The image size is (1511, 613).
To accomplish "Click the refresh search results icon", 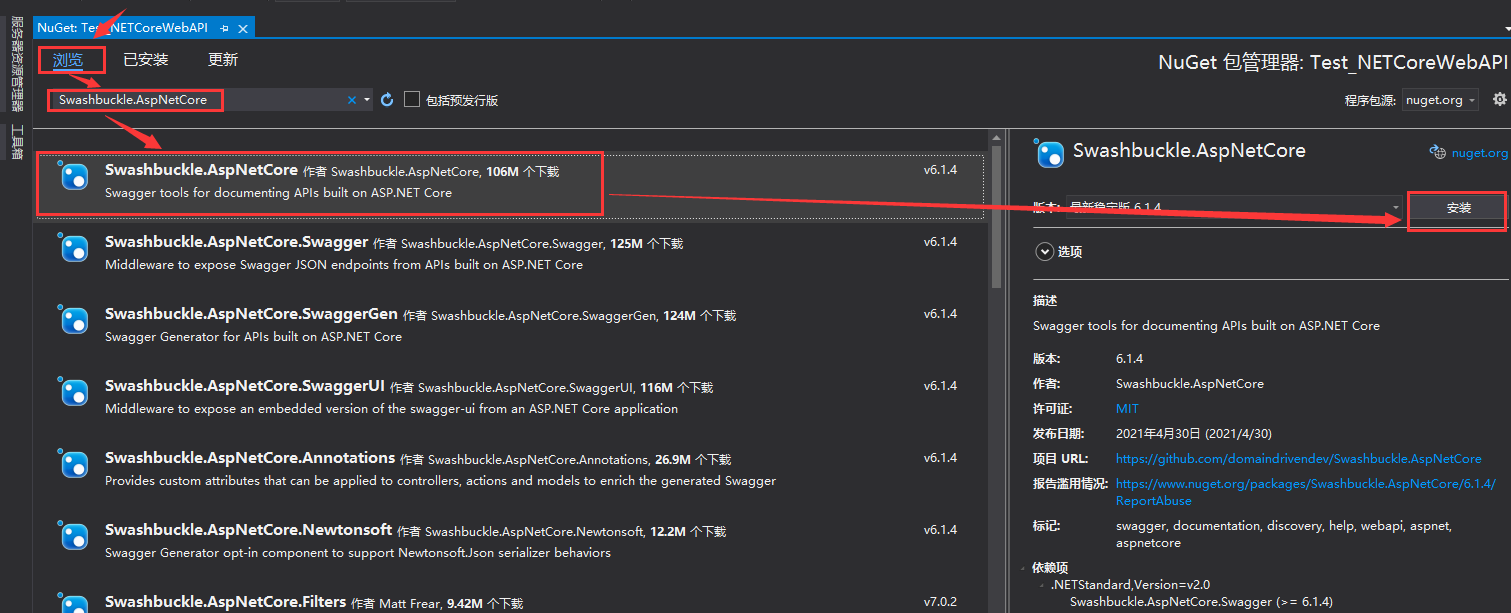I will [x=387, y=100].
